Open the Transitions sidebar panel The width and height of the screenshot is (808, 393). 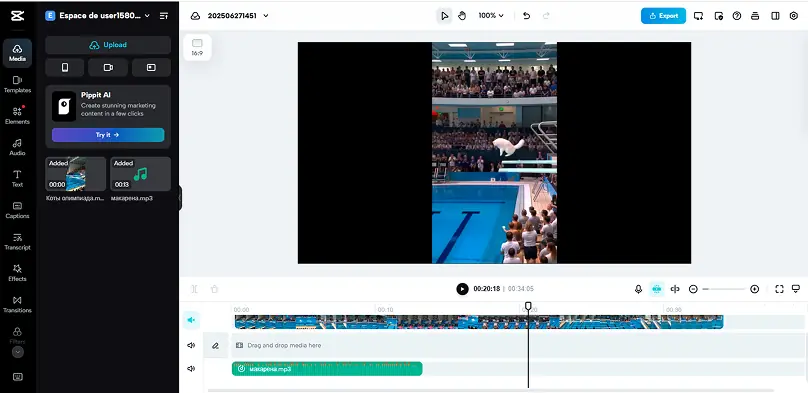pos(18,304)
